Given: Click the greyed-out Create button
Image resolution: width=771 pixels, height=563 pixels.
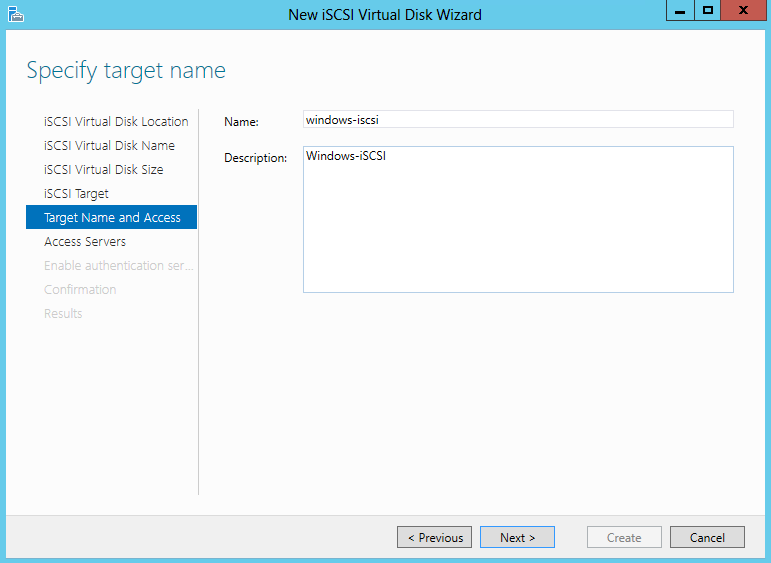Looking at the screenshot, I should click(624, 537).
